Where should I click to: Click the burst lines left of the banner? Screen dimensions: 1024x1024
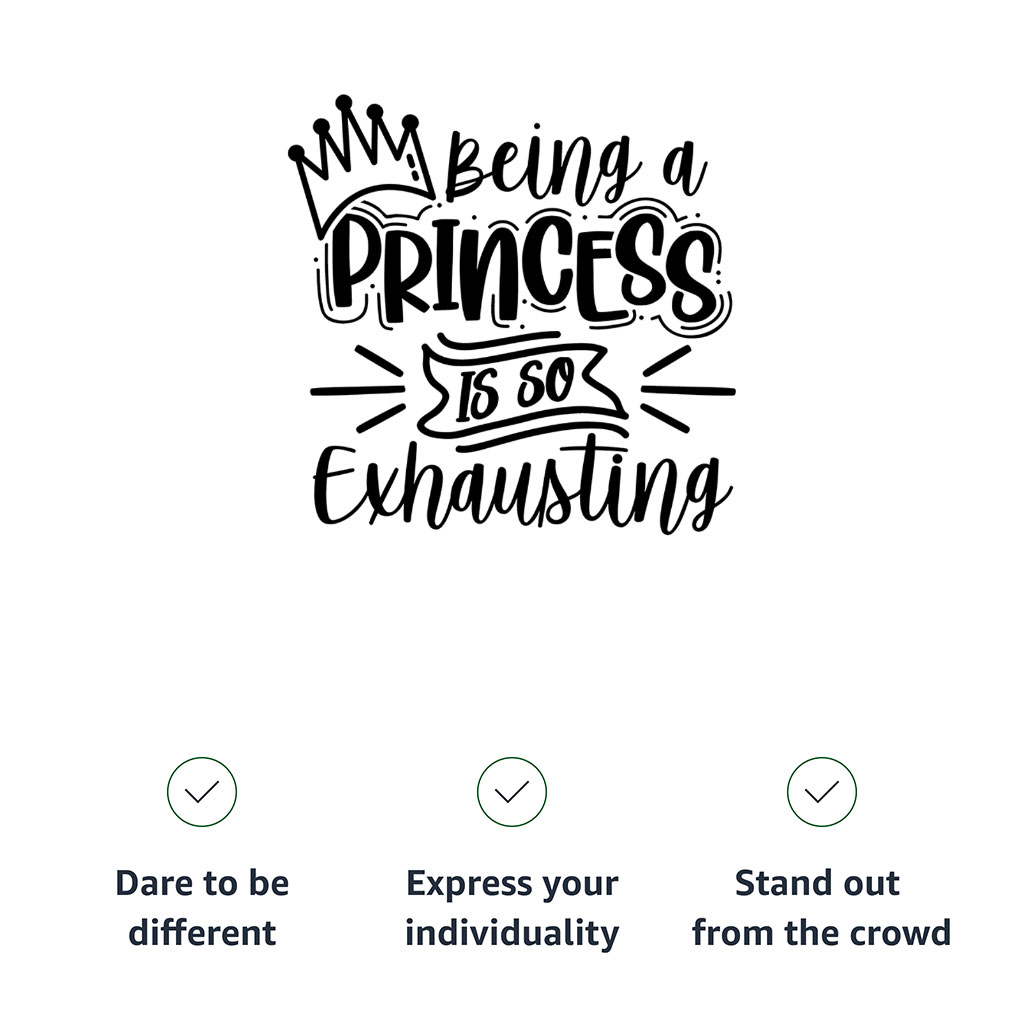pyautogui.click(x=358, y=390)
